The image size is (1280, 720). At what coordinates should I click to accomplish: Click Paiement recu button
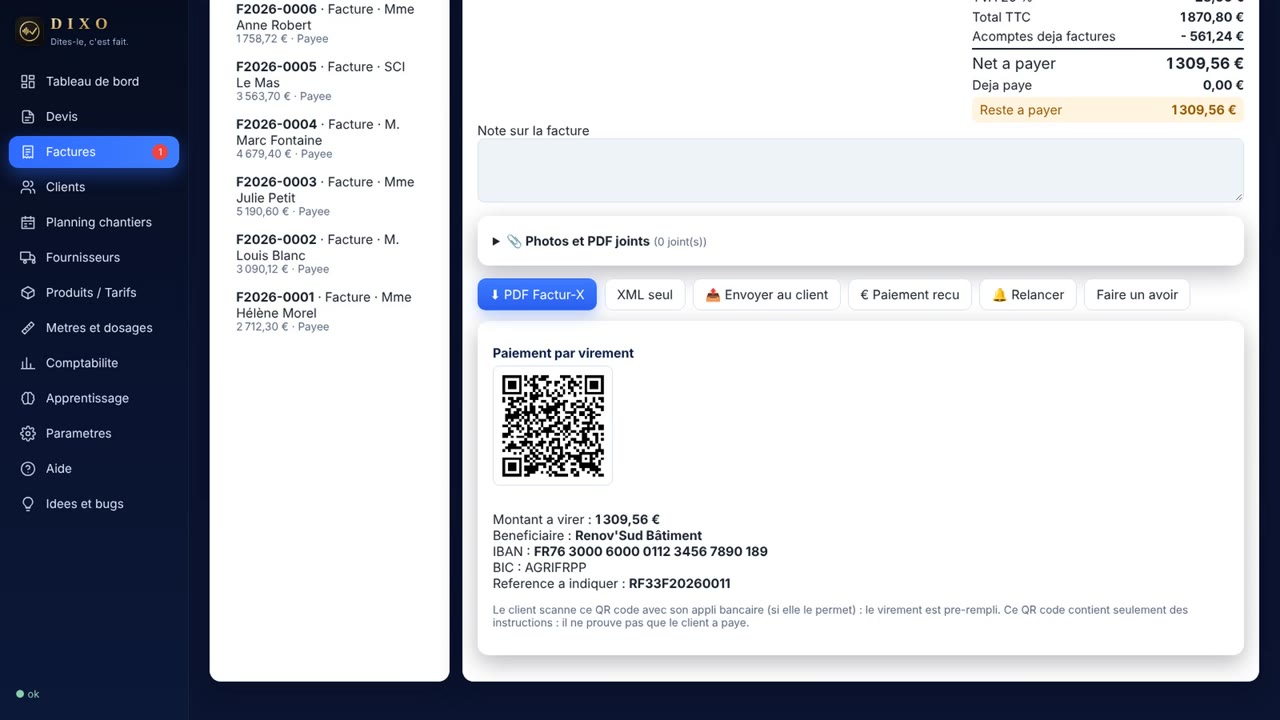tap(910, 294)
